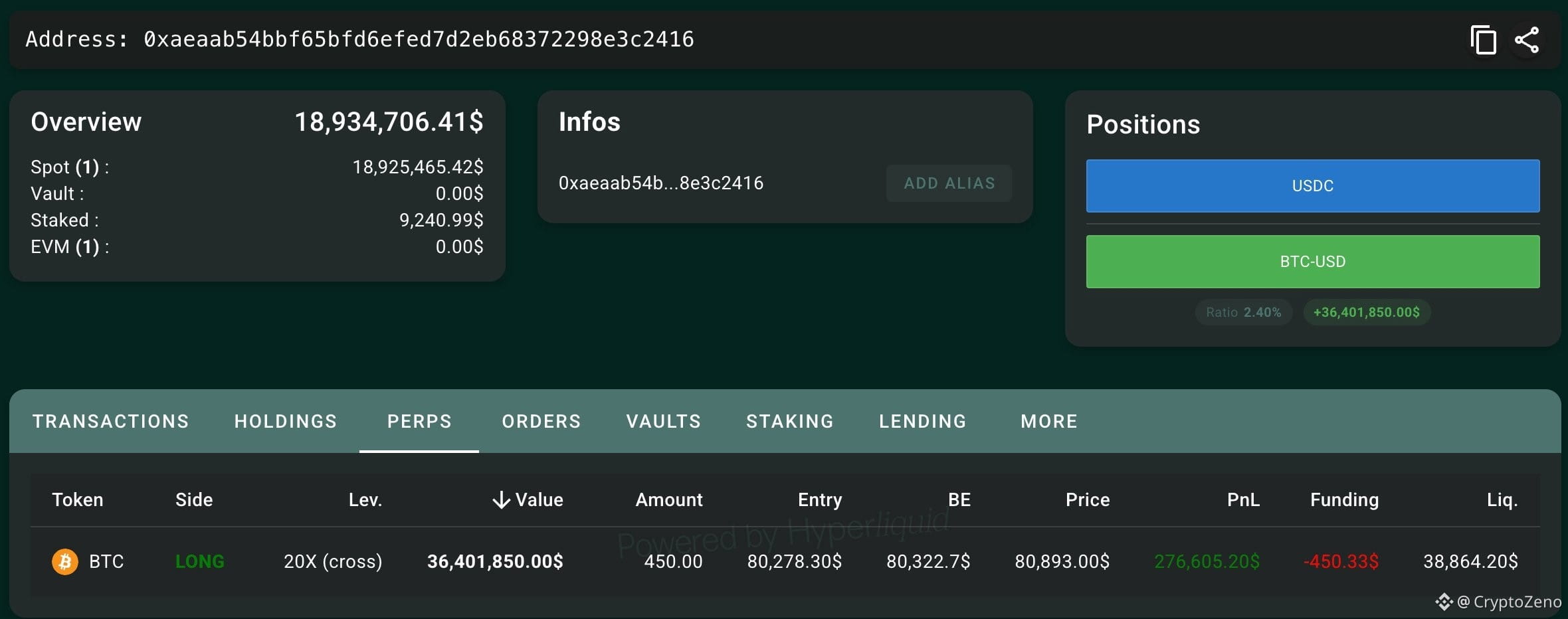Click the green BTC-USD position bar
Image resolution: width=1568 pixels, height=619 pixels.
[x=1313, y=262]
